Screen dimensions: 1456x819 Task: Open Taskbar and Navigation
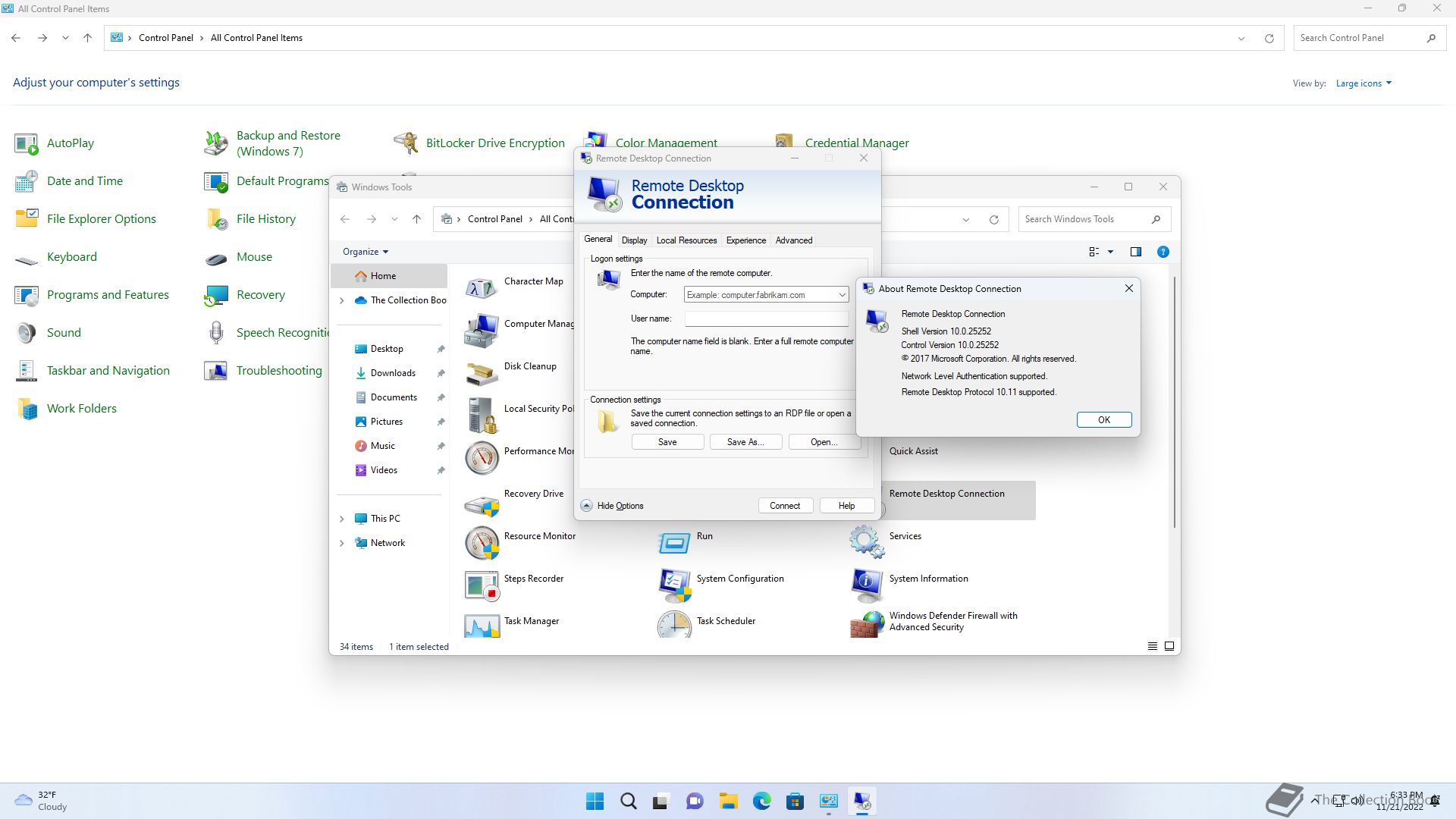pos(93,370)
